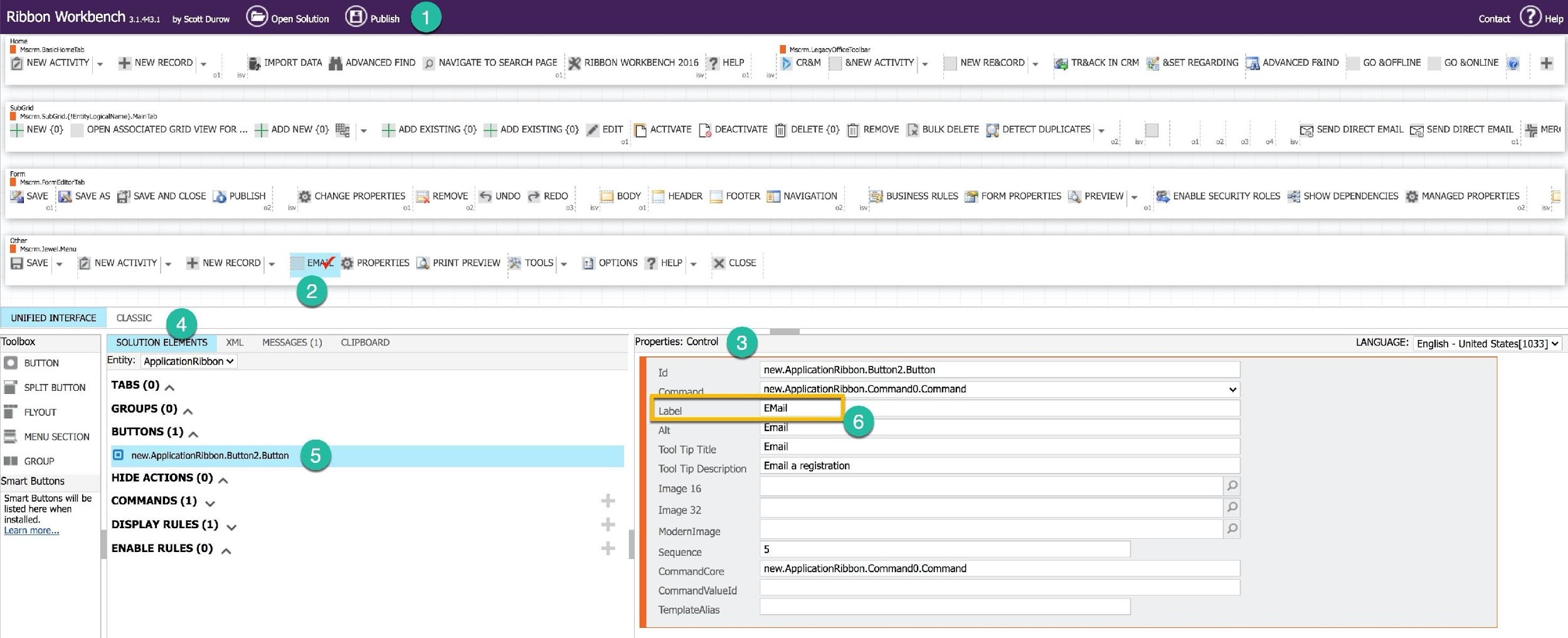The image size is (1568, 638).
Task: Expand the GROUPS (0) section
Action: (x=188, y=411)
